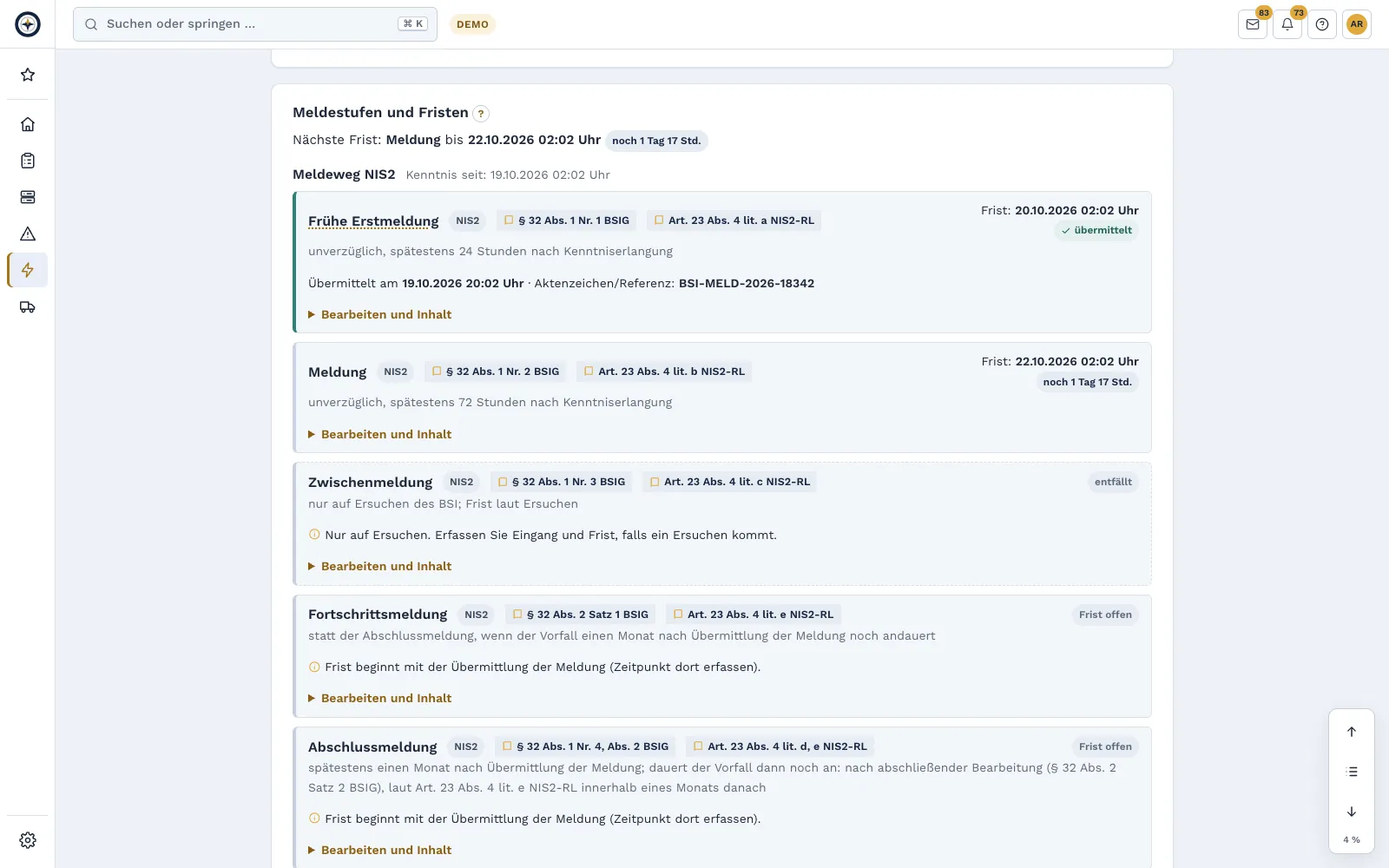1389x868 pixels.
Task: Click the NIS2 tag beside Abschlussmeldung
Action: [466, 746]
